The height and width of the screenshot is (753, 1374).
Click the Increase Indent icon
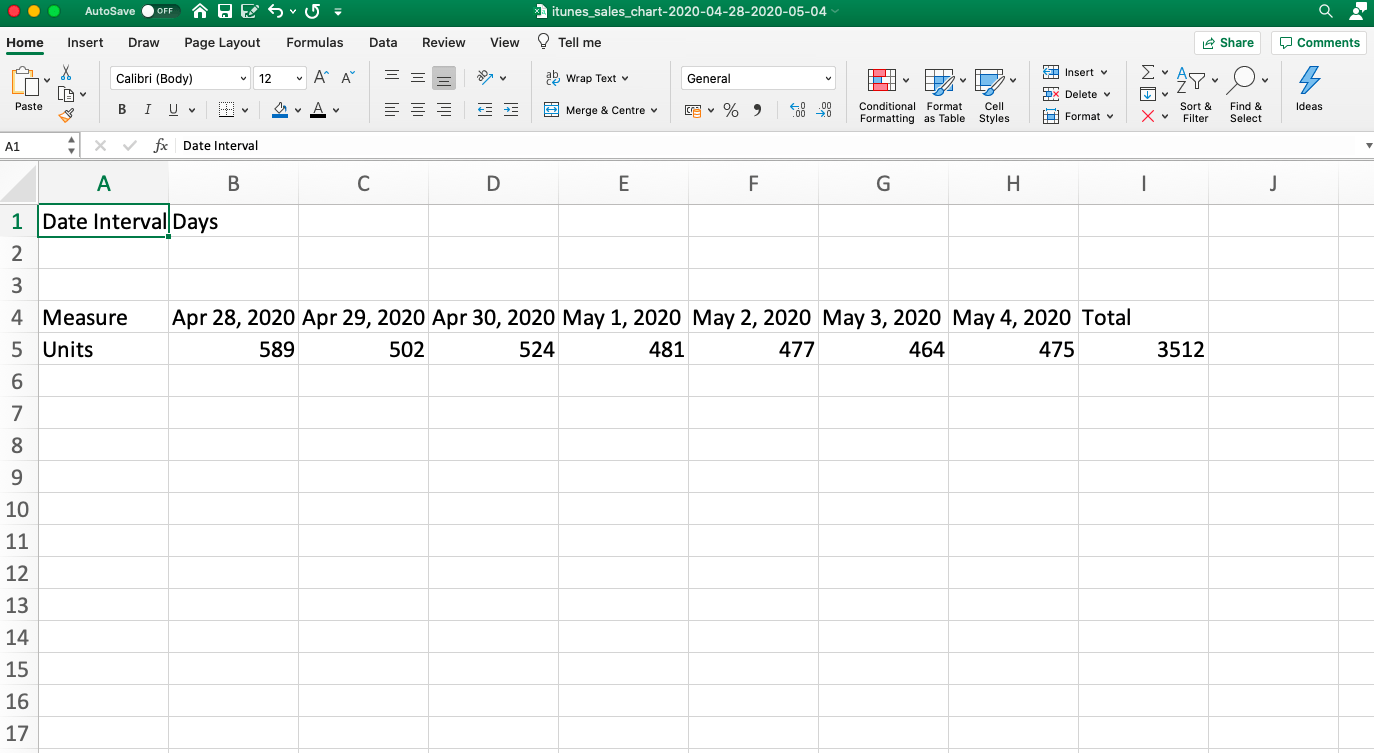511,110
